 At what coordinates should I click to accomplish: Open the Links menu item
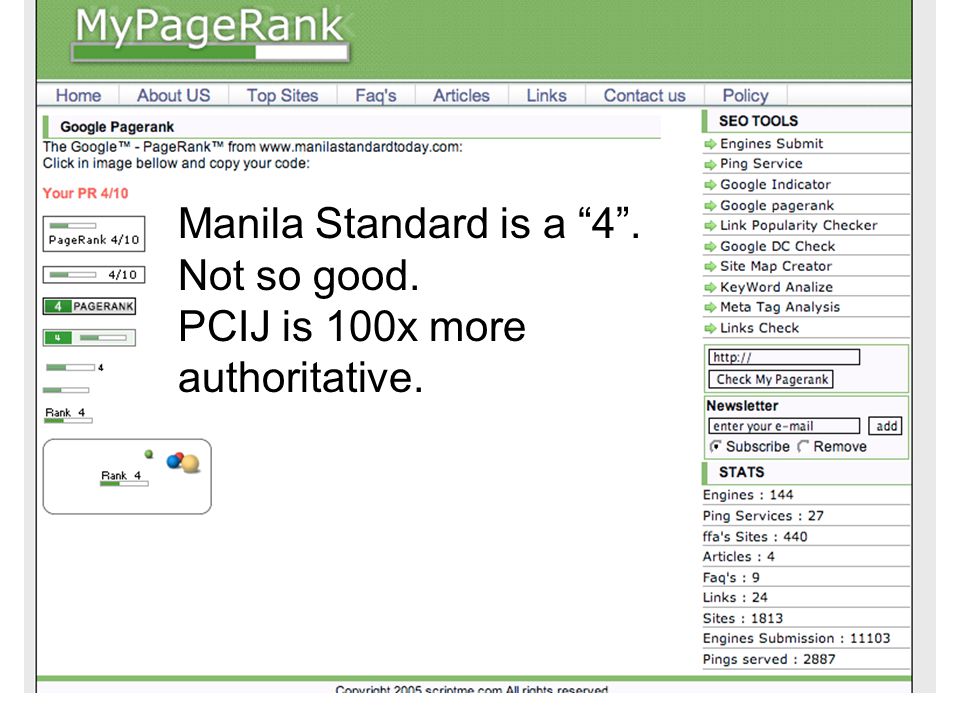547,96
